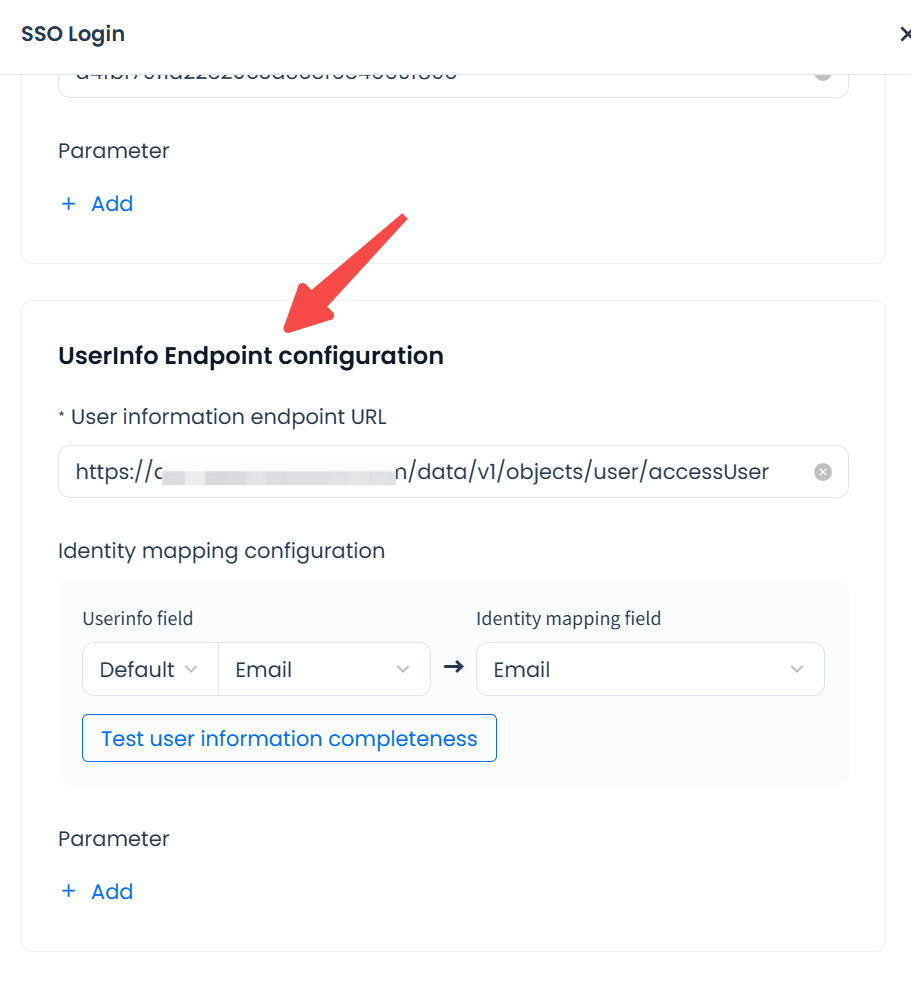Click the SSO Login dialog title

[x=73, y=34]
